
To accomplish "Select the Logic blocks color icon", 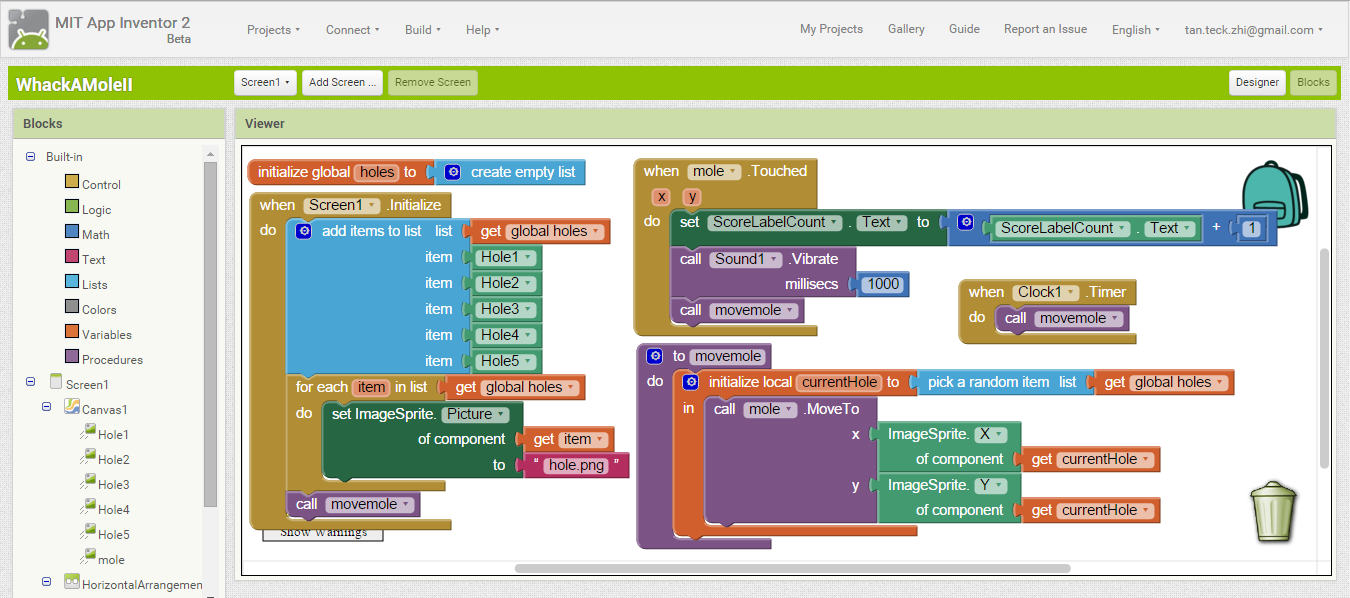I will [x=72, y=206].
